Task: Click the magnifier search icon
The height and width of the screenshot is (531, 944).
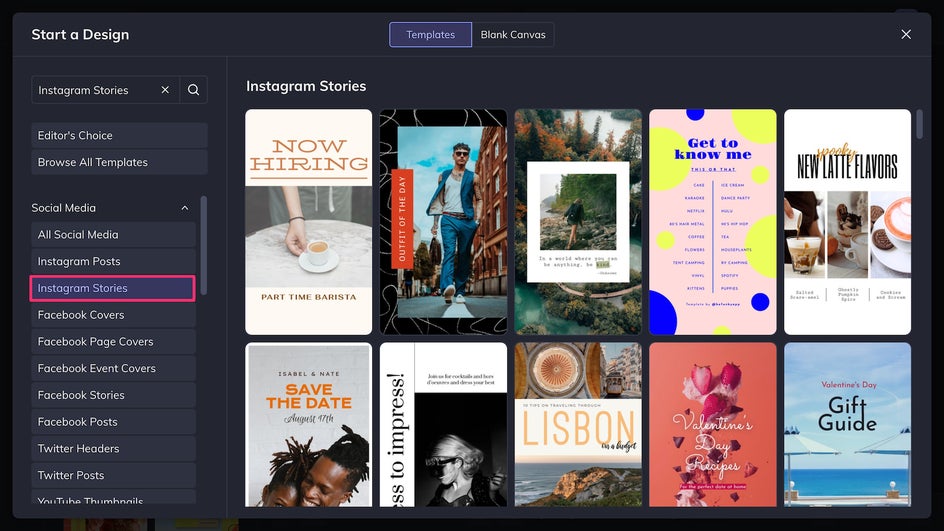Action: pos(193,90)
